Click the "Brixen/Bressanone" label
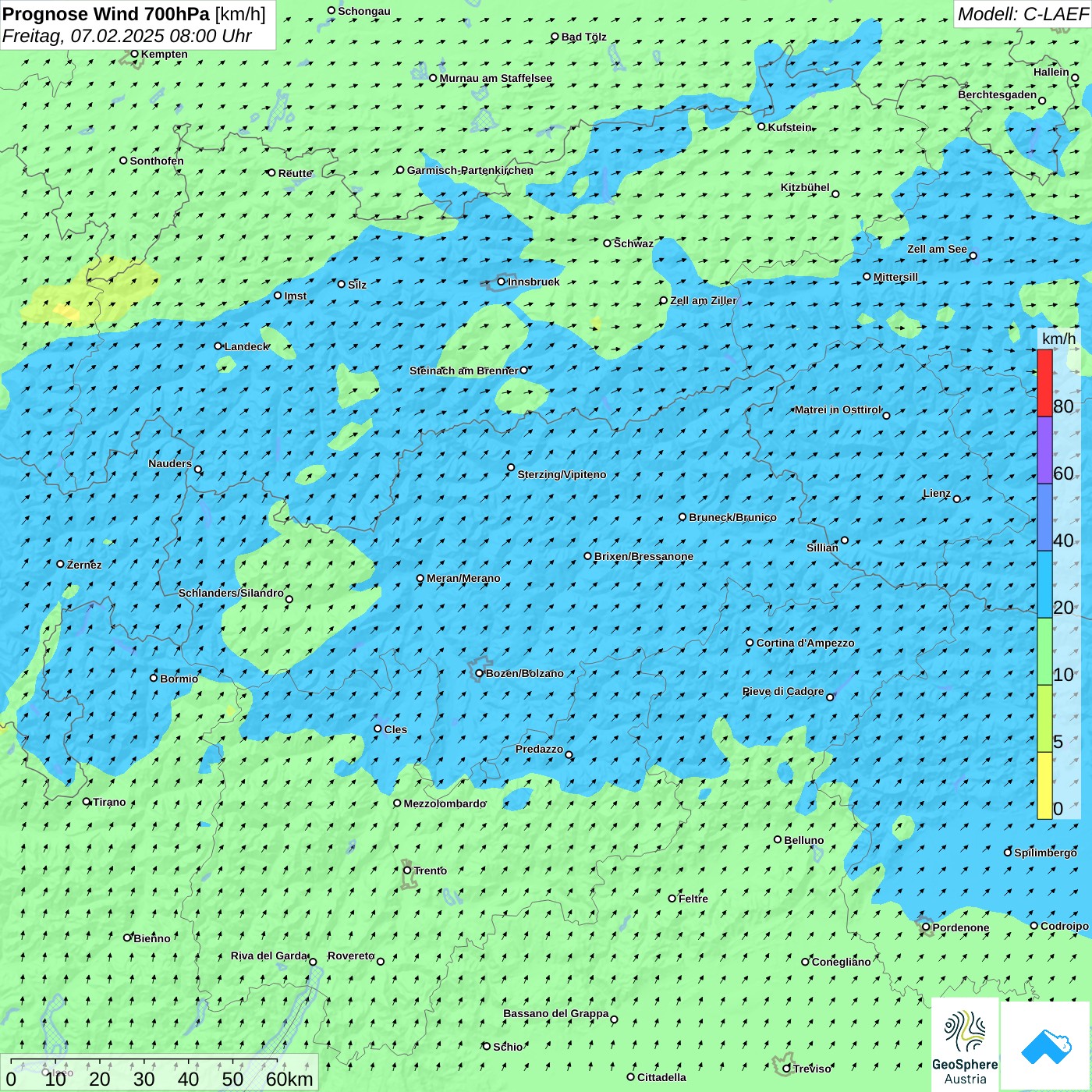1092x1092 pixels. [x=643, y=556]
